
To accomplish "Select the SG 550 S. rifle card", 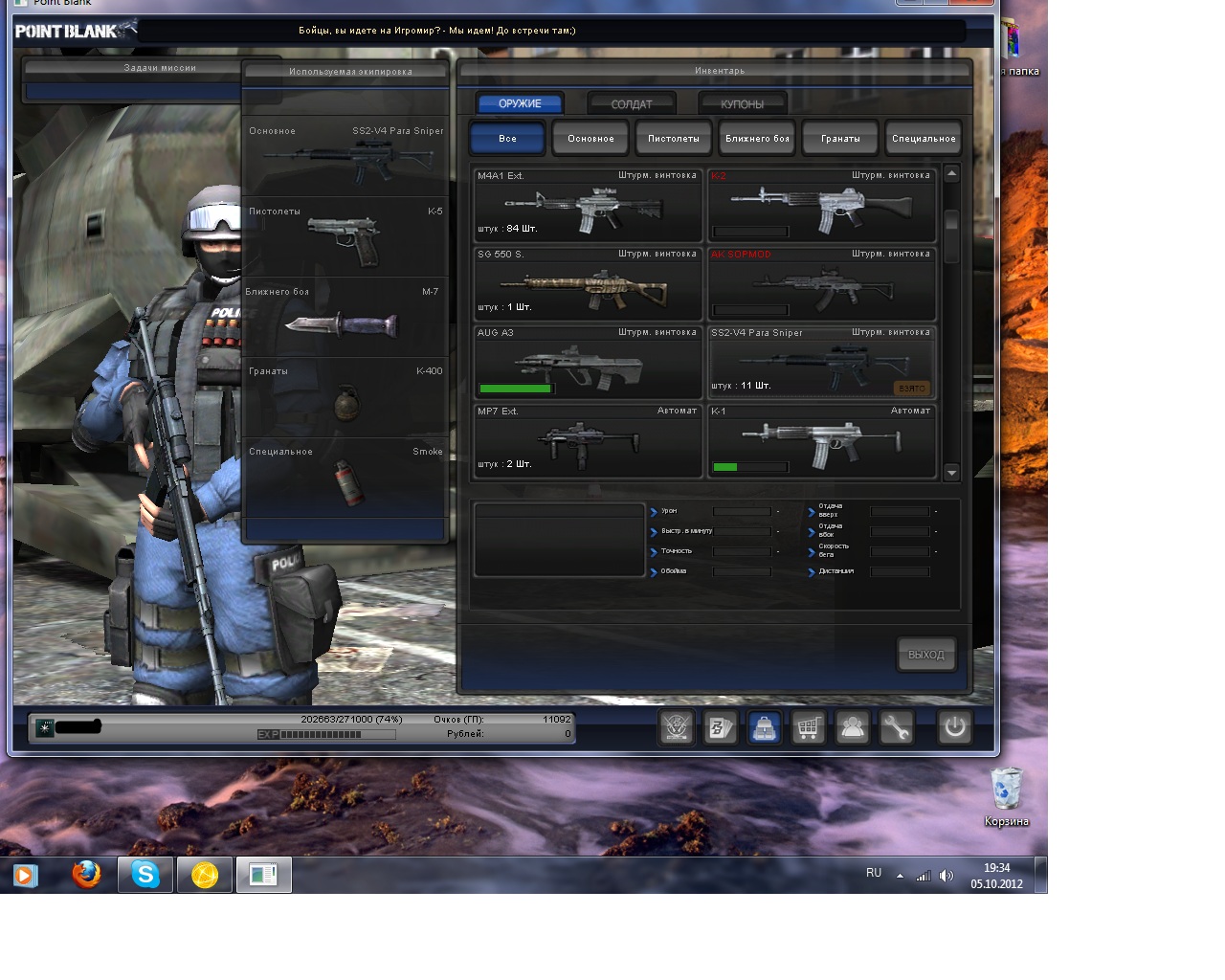I will (588, 282).
